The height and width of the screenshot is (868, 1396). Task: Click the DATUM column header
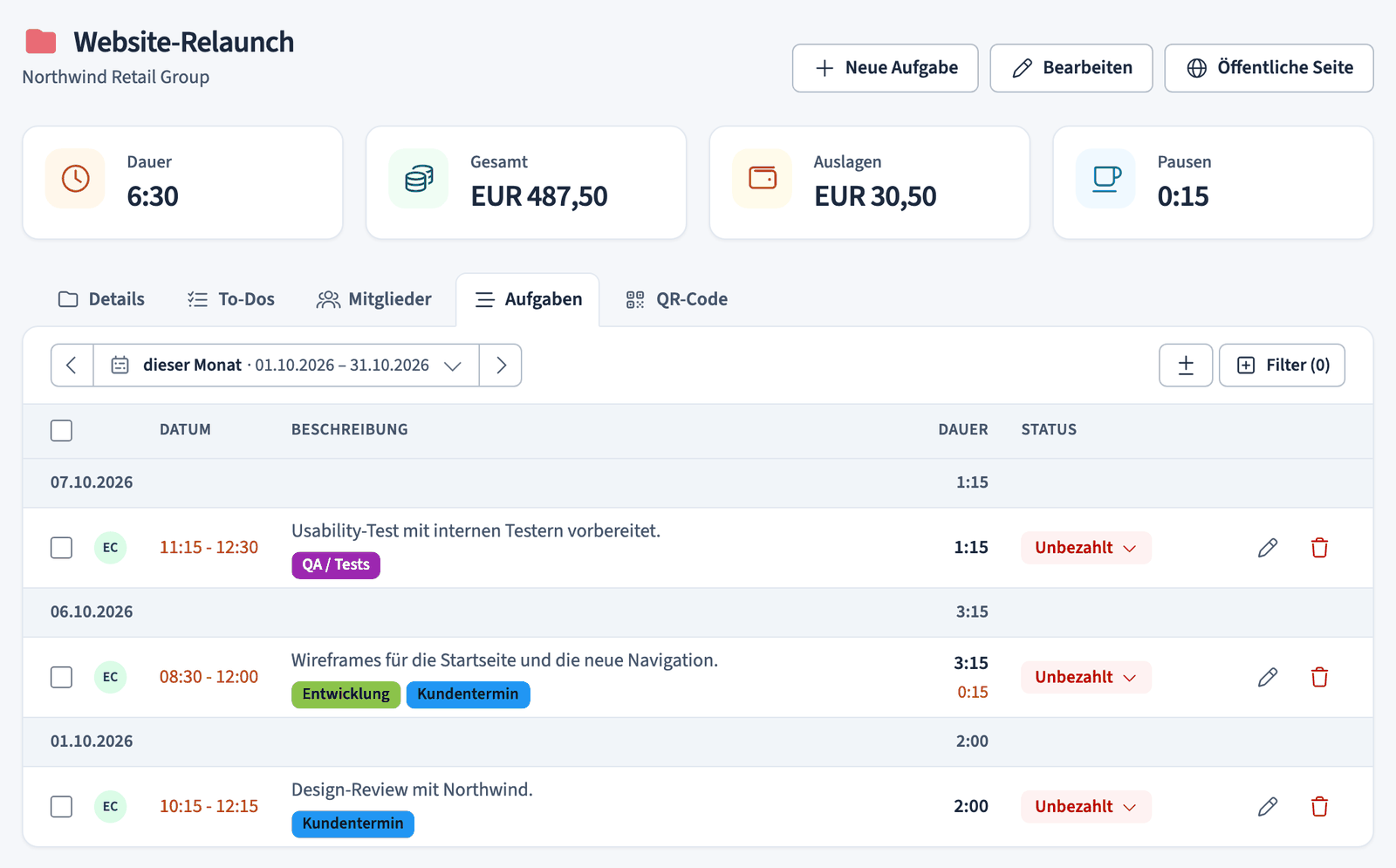[185, 430]
